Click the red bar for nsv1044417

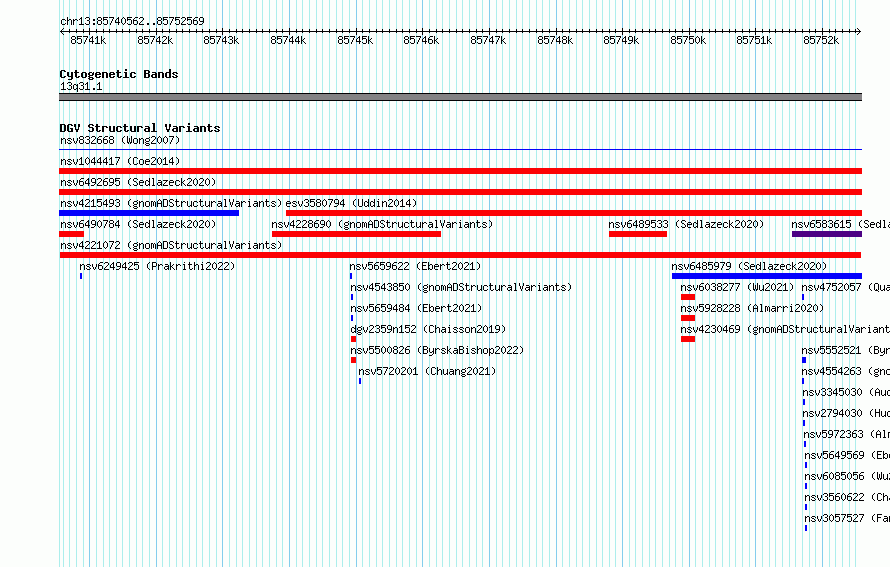click(x=460, y=171)
